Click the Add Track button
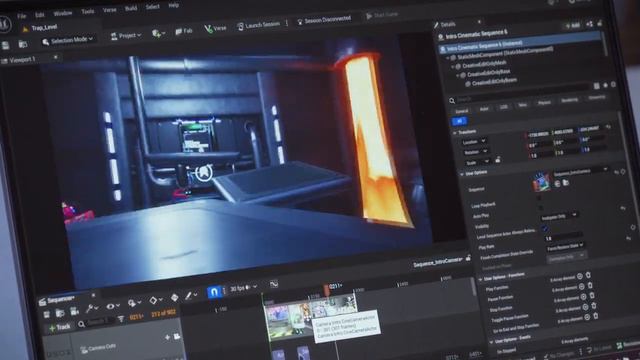 (59, 327)
